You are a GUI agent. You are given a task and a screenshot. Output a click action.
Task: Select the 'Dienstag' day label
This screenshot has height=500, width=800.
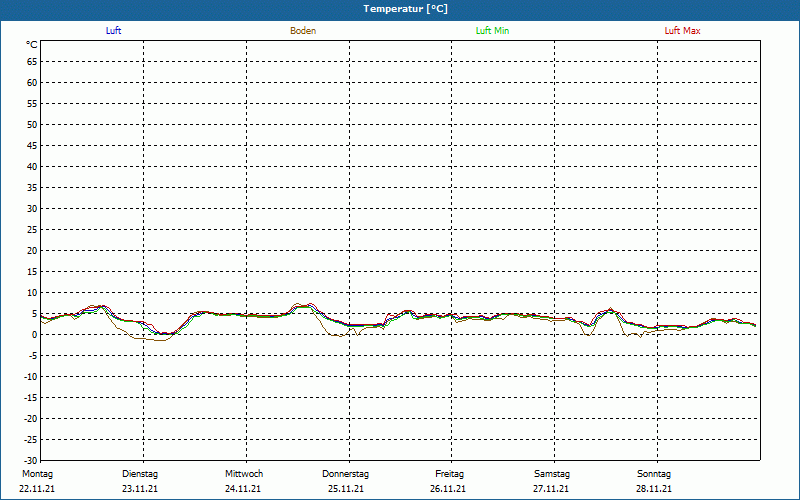[x=140, y=474]
